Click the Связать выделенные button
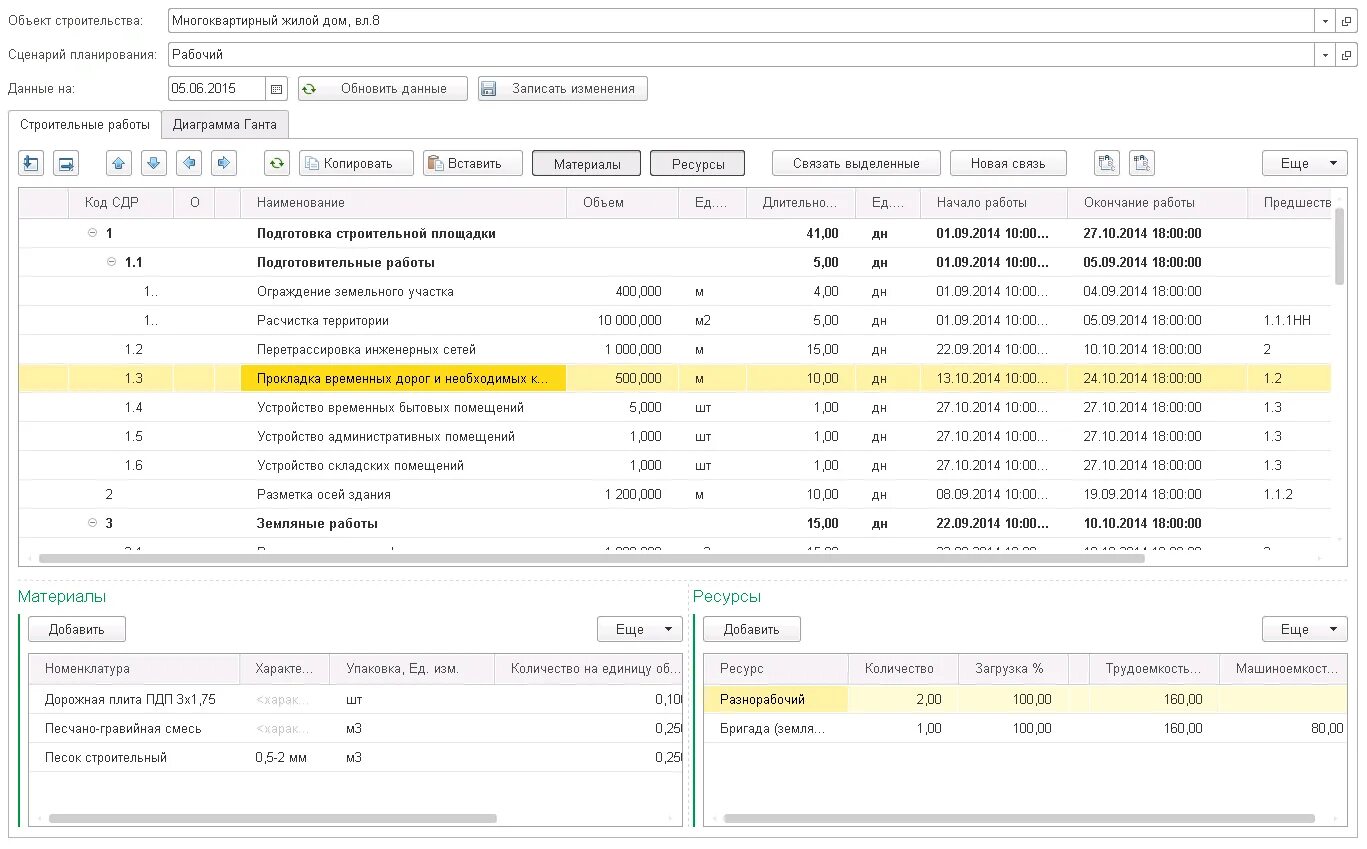 856,163
